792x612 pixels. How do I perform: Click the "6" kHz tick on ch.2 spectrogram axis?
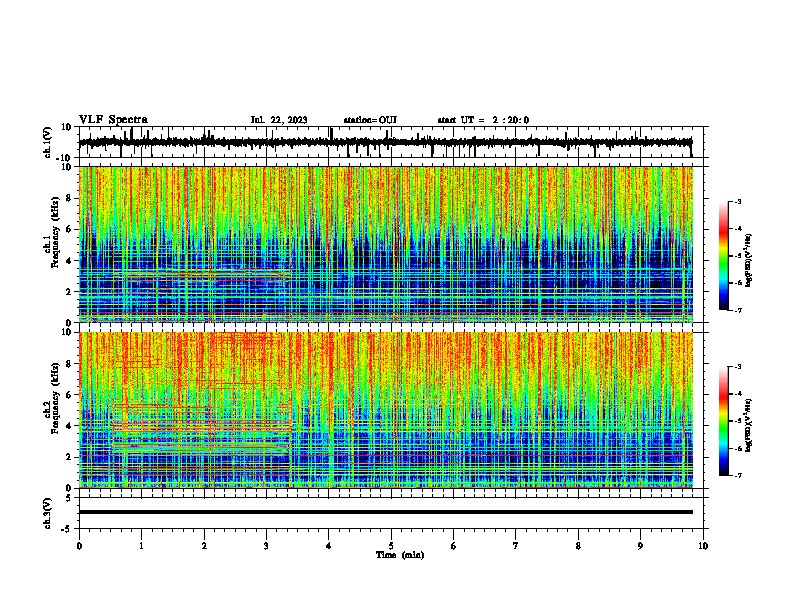coord(69,394)
